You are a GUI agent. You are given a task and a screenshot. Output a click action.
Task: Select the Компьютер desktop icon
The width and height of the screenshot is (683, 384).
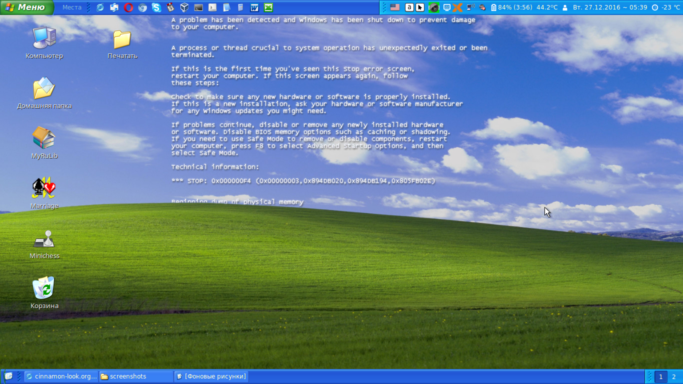44,43
